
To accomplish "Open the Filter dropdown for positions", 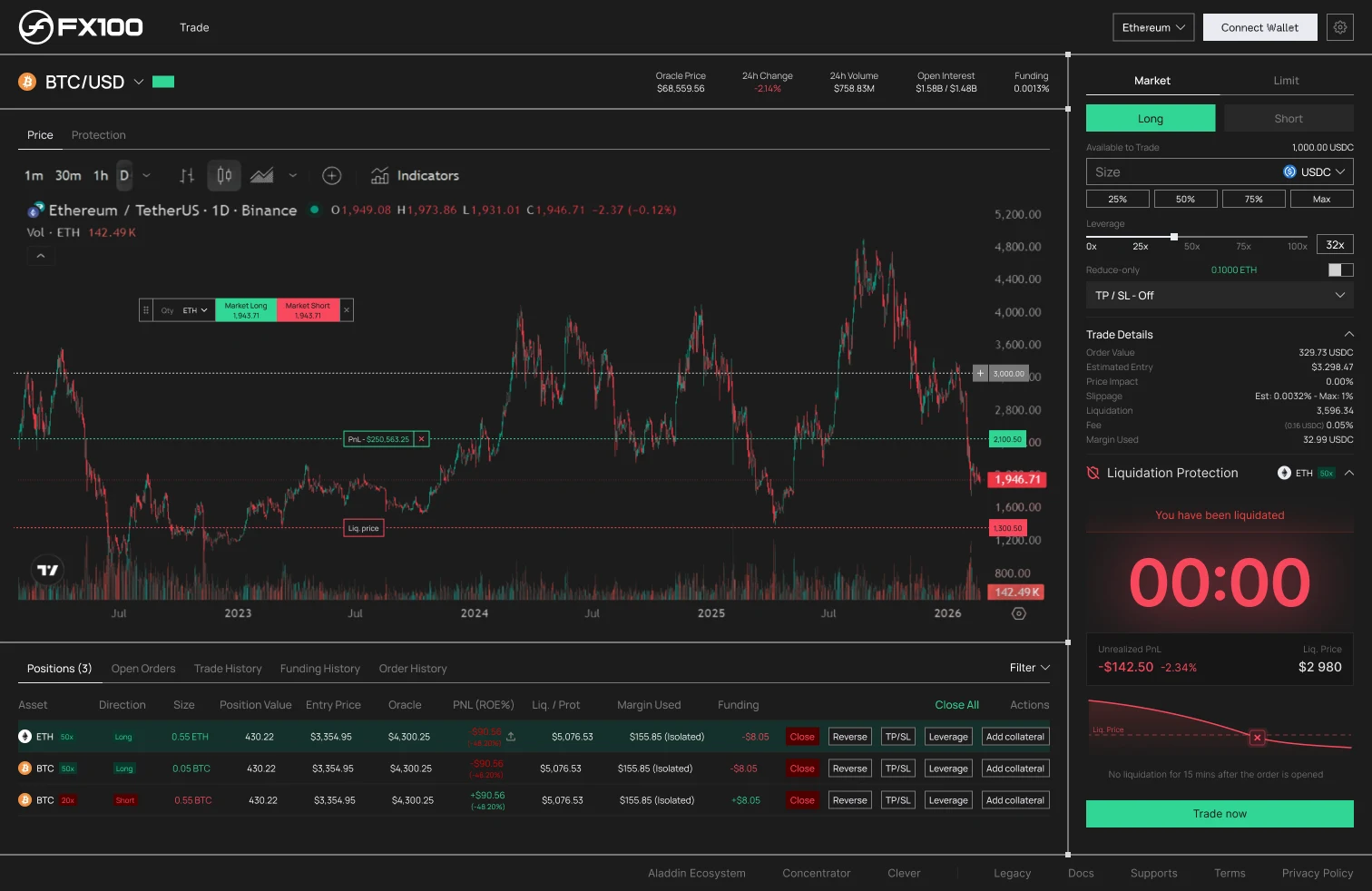I will pyautogui.click(x=1030, y=668).
